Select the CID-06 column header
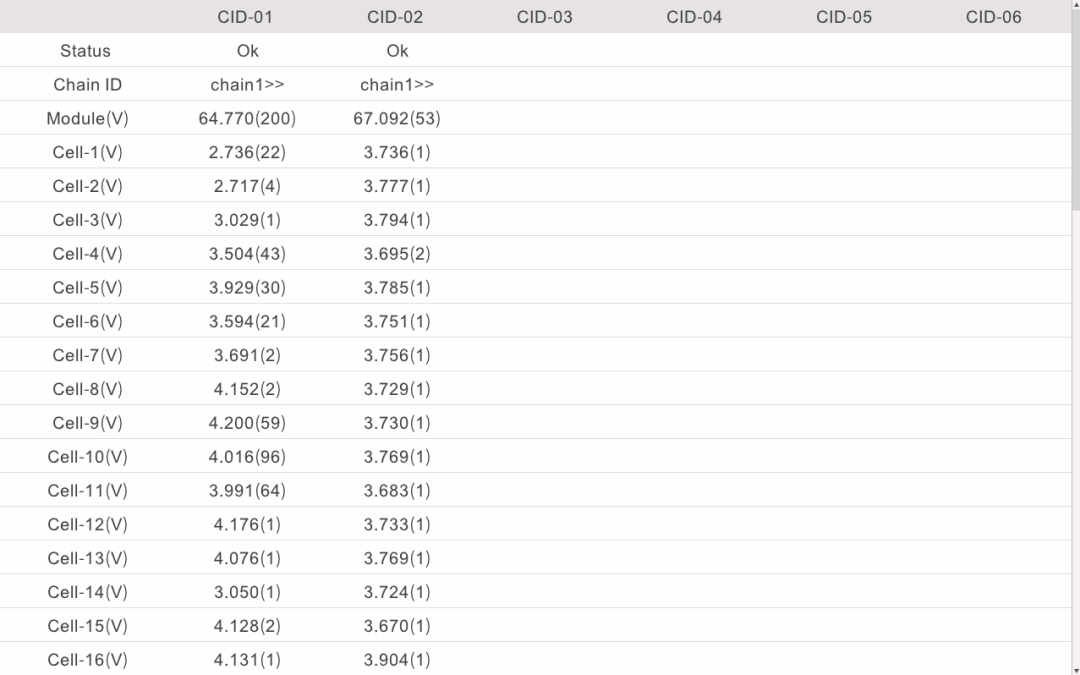 (x=994, y=17)
